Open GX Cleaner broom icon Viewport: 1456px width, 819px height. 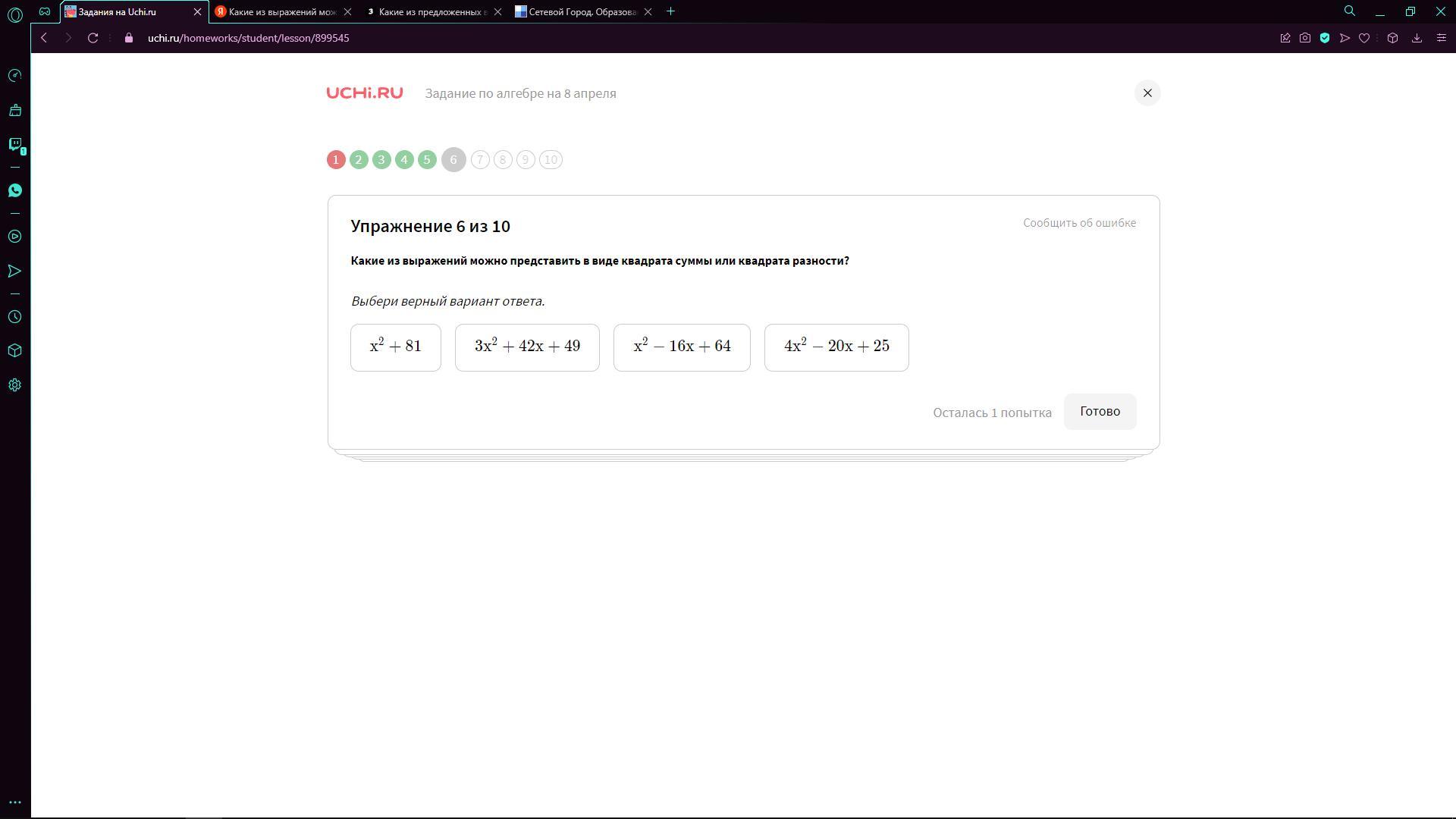click(15, 110)
